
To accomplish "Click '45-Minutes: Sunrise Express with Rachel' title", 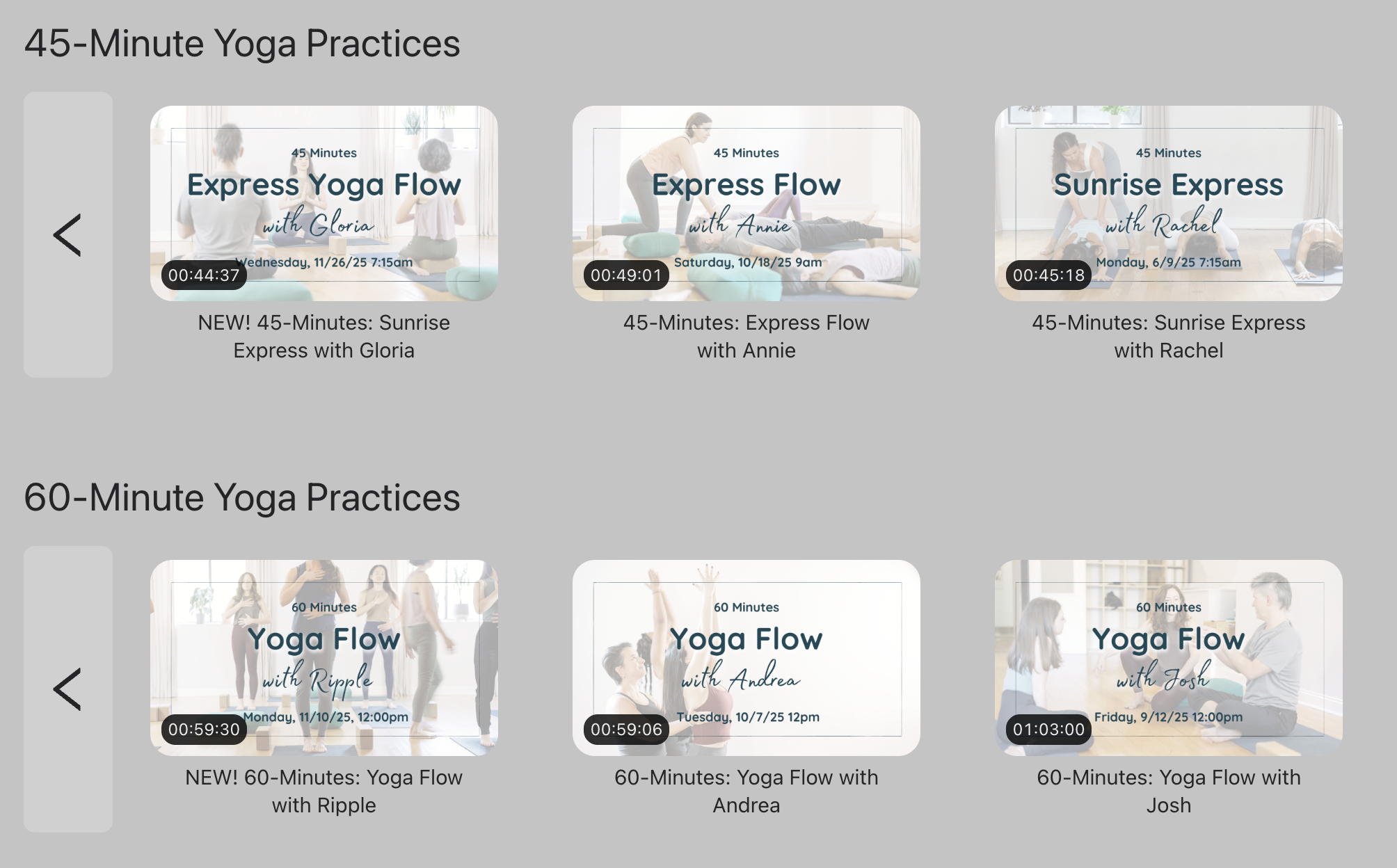I will pyautogui.click(x=1169, y=337).
